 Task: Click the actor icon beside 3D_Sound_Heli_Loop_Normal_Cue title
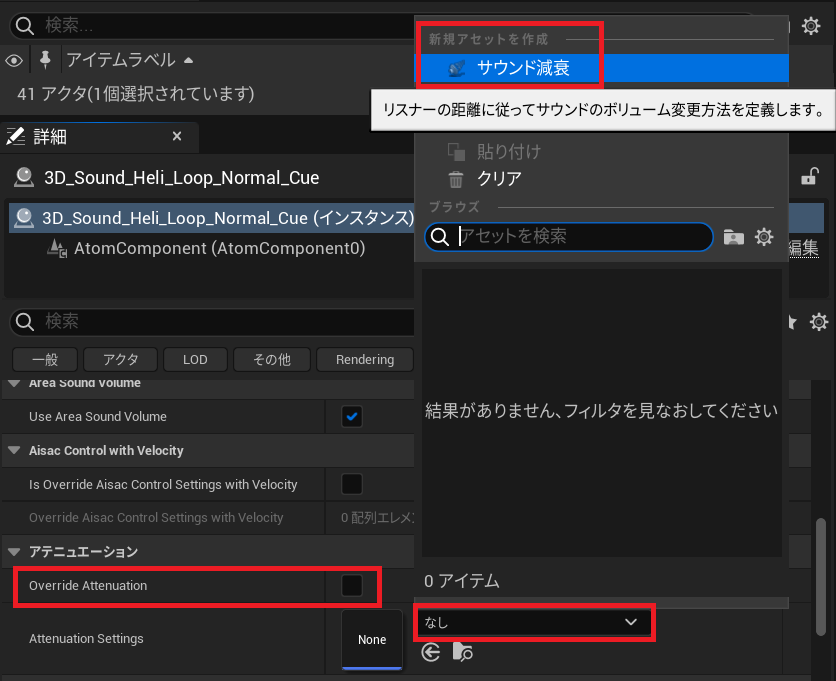coord(24,178)
